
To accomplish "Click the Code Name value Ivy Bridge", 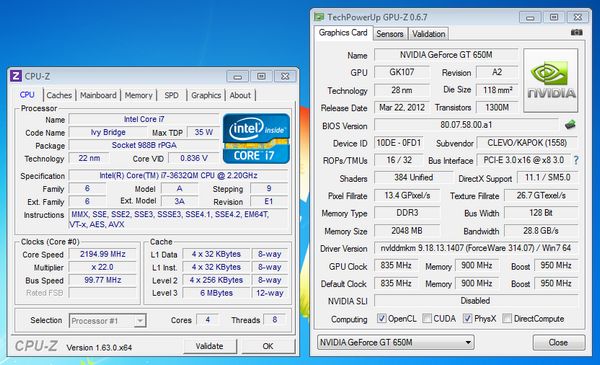I will pyautogui.click(x=108, y=132).
